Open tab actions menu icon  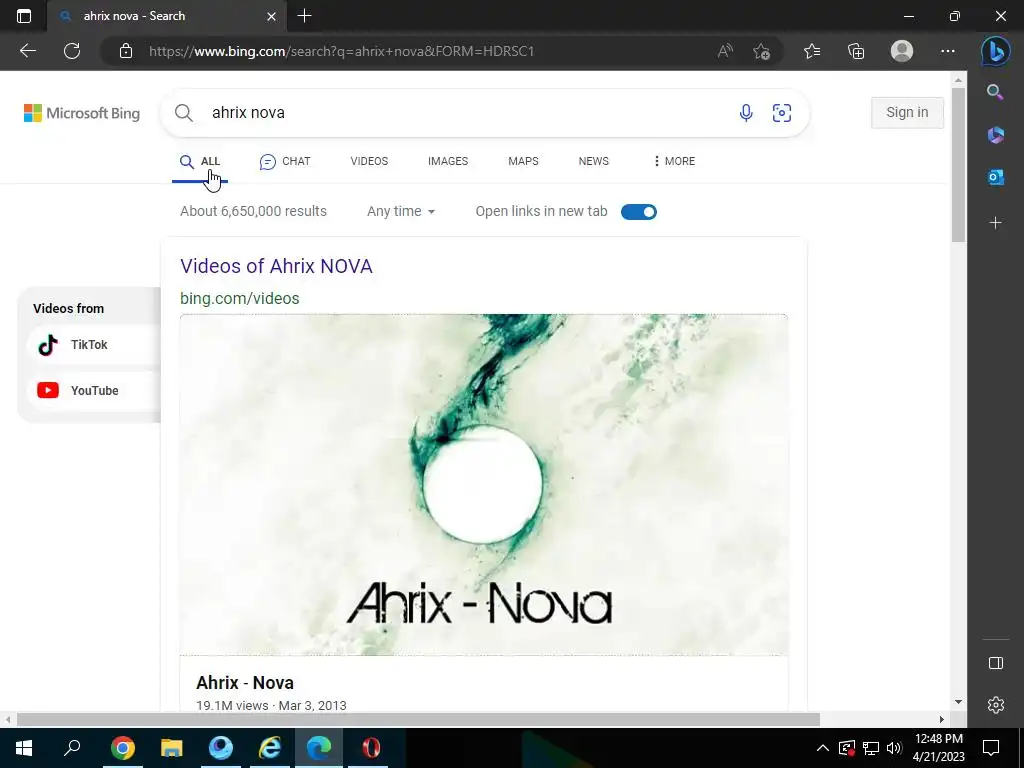point(24,16)
